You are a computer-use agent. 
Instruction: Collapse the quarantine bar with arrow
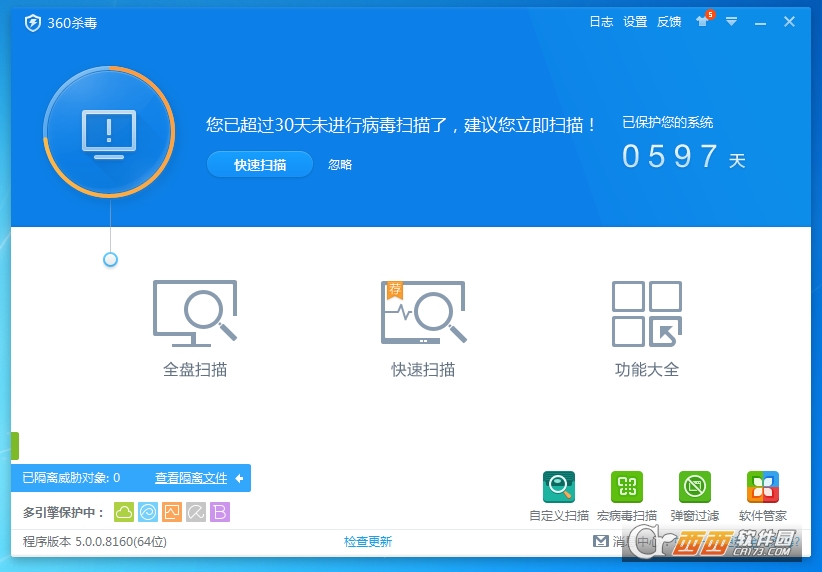coord(240,478)
